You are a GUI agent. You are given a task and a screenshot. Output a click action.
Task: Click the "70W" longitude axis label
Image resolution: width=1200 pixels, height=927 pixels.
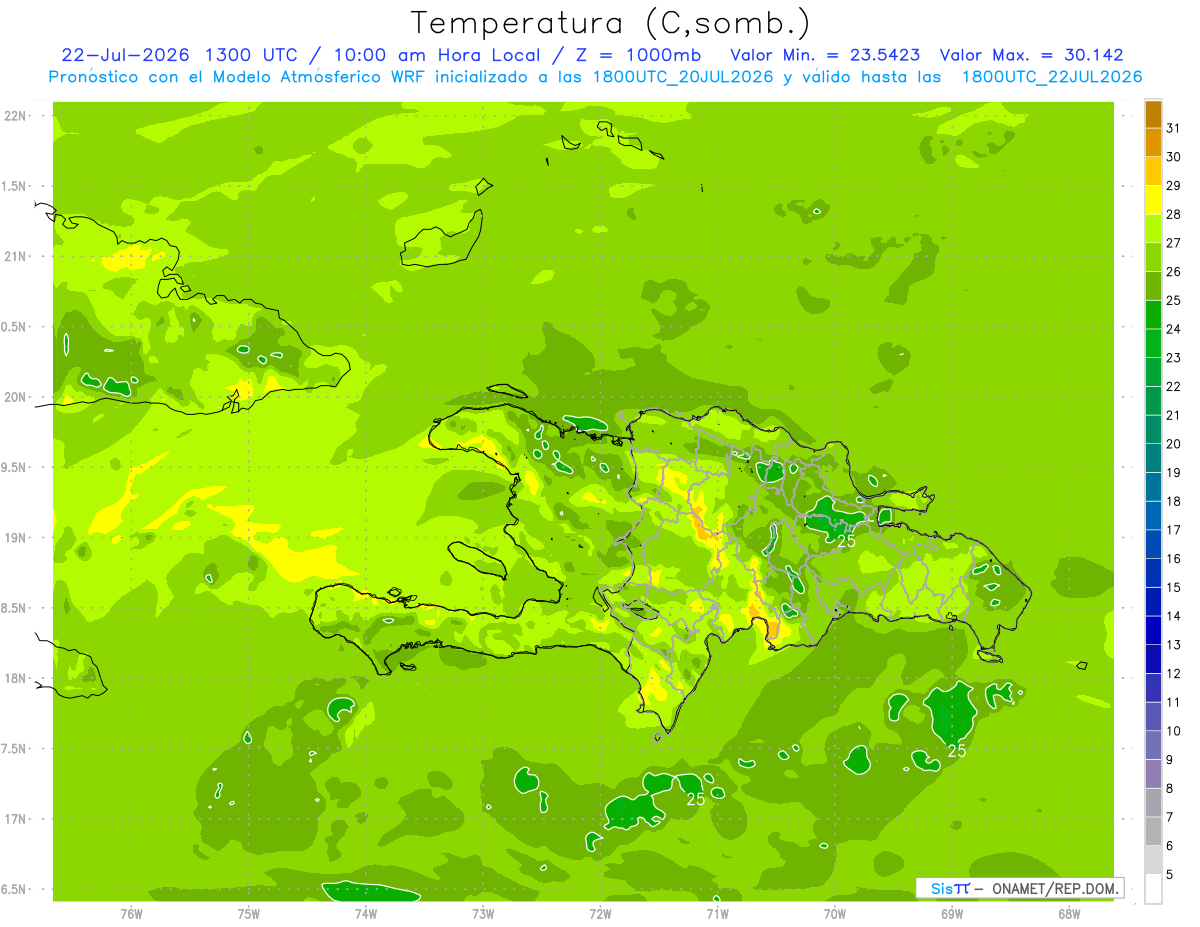click(835, 914)
